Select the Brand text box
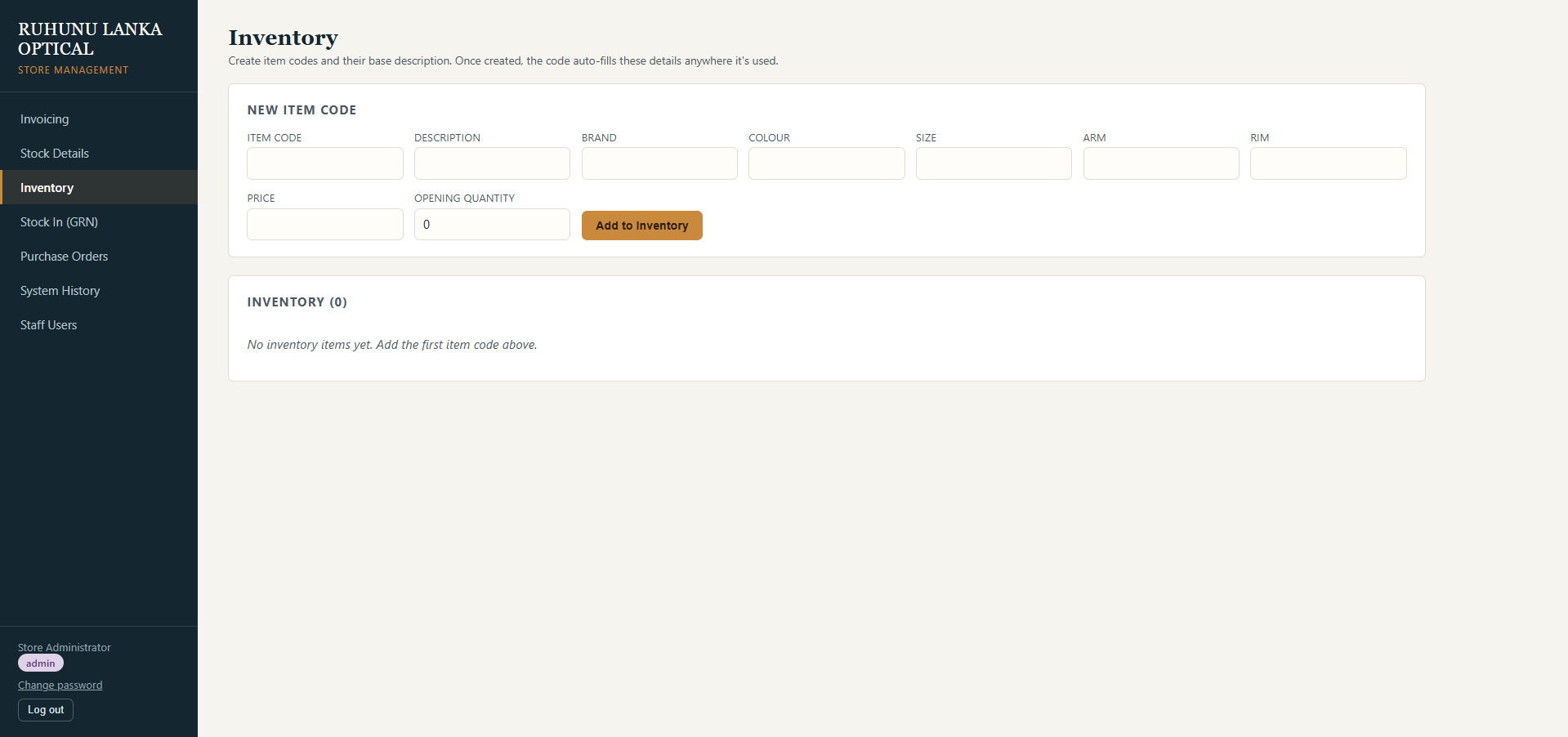 coord(659,163)
